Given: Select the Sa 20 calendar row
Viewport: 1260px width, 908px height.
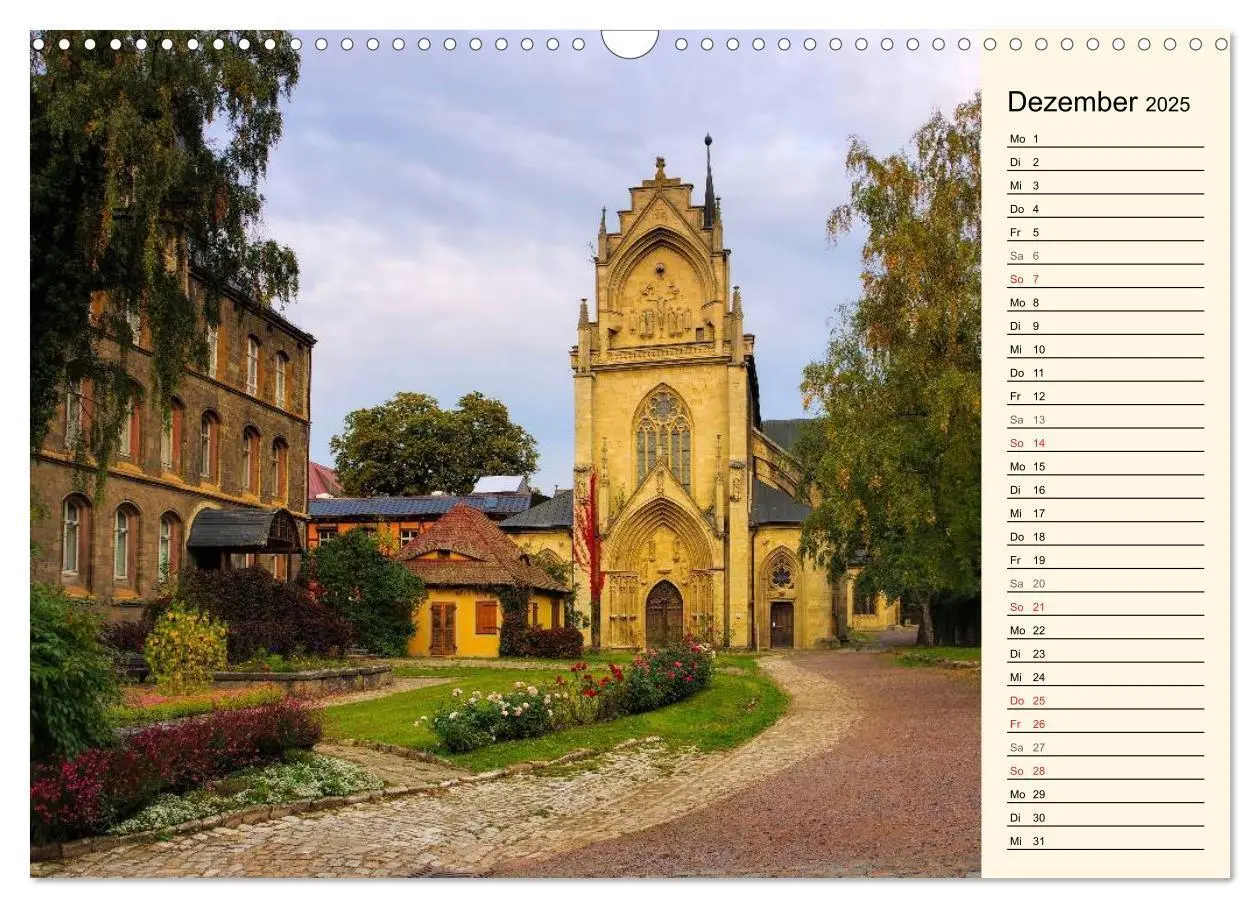Looking at the screenshot, I should click(x=1105, y=583).
